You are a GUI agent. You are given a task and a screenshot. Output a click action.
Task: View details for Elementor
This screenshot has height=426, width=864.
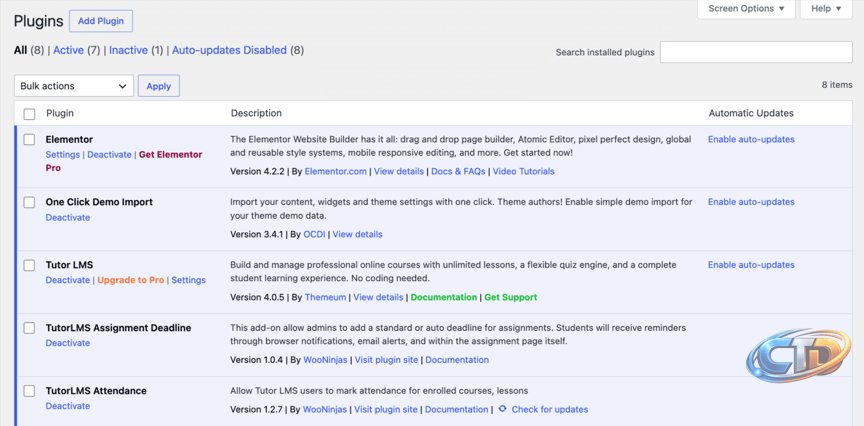[x=399, y=171]
